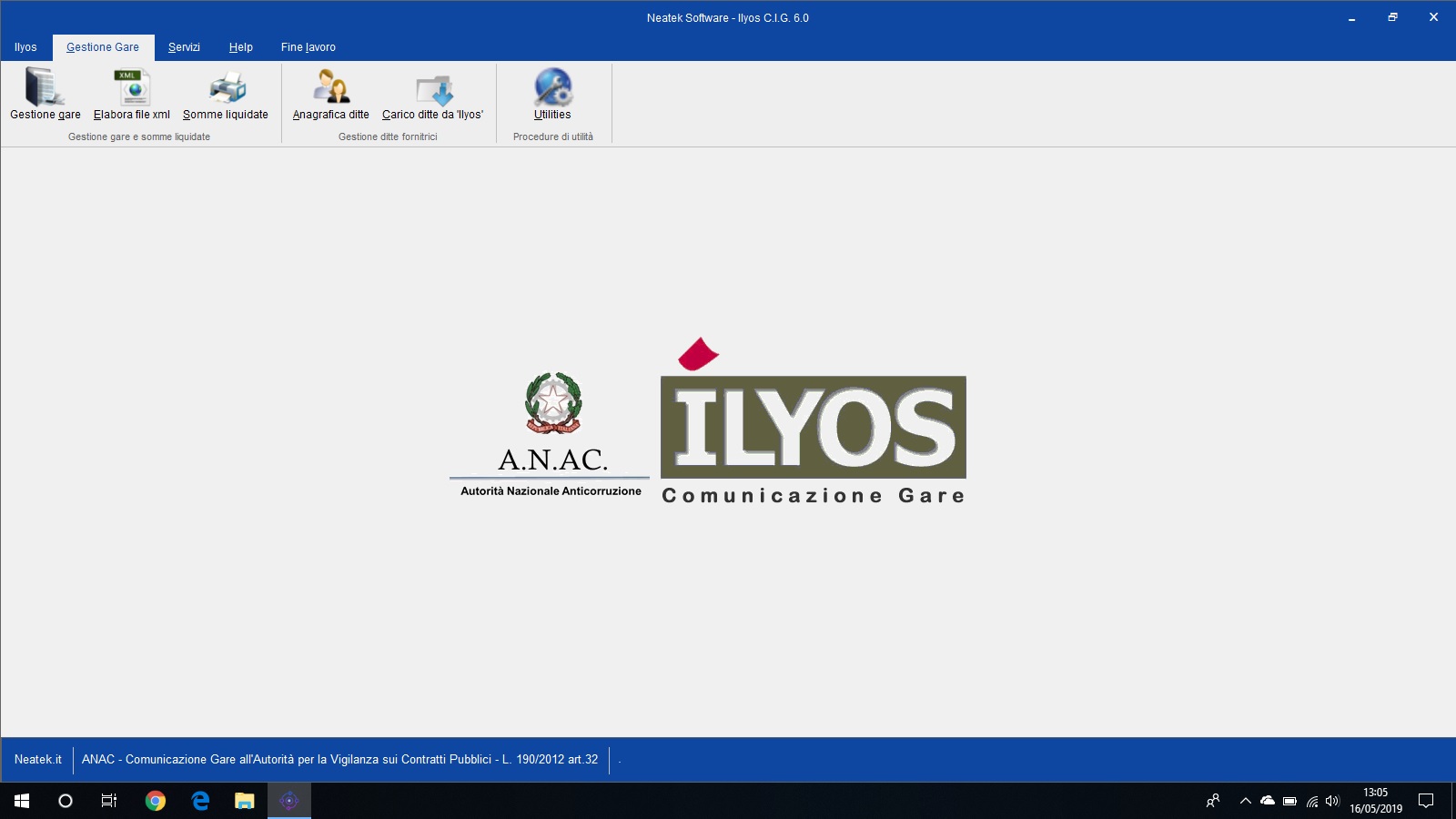1456x819 pixels.
Task: Minimize the Ilyos C.I.G. window
Action: (x=1351, y=17)
